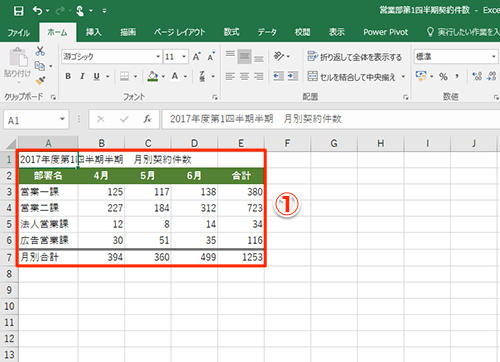The width and height of the screenshot is (500, 362).
Task: Select cell with value 1253
Action: coord(241,257)
